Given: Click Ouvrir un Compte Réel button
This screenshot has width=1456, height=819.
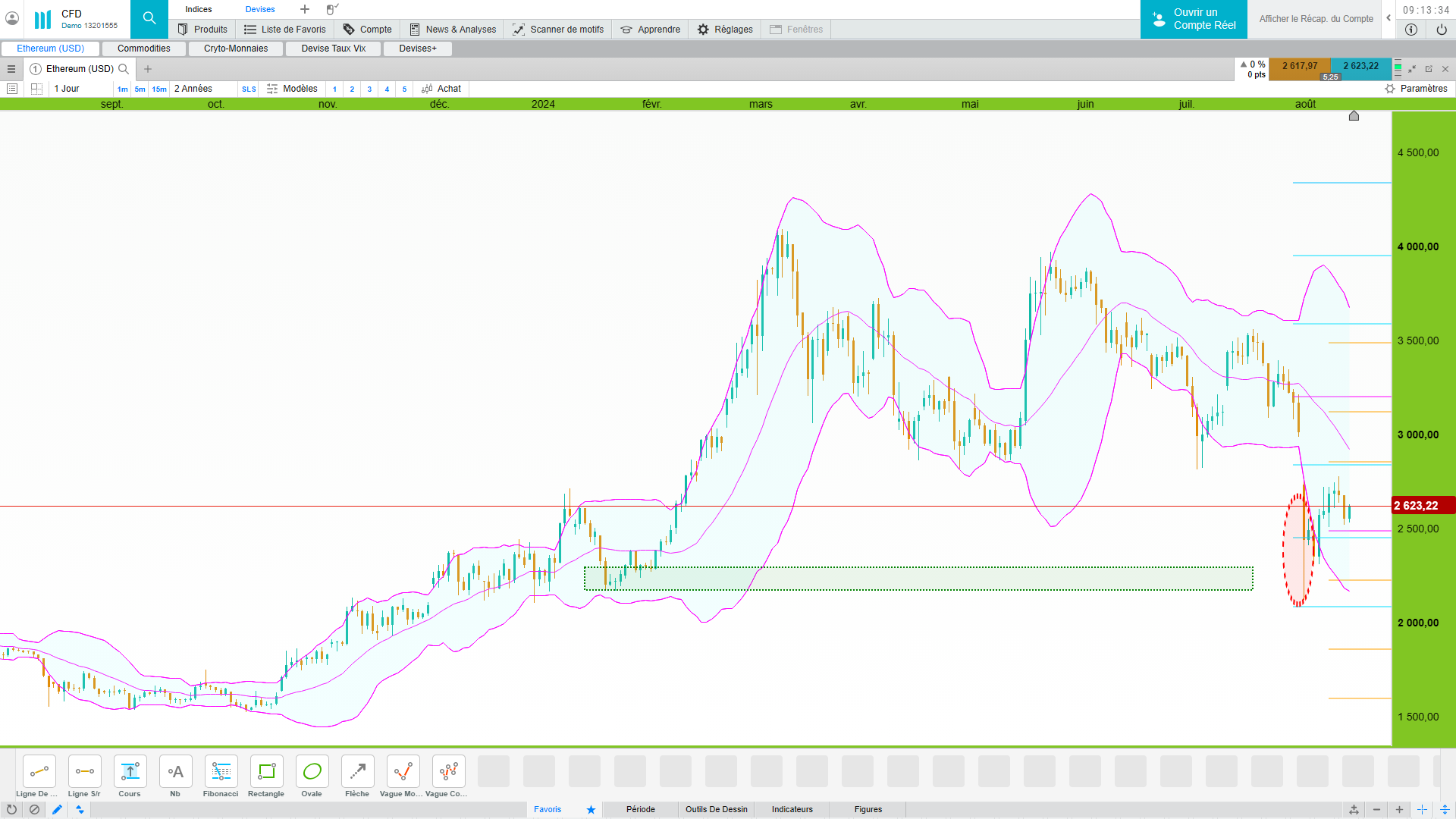Looking at the screenshot, I should [1194, 19].
